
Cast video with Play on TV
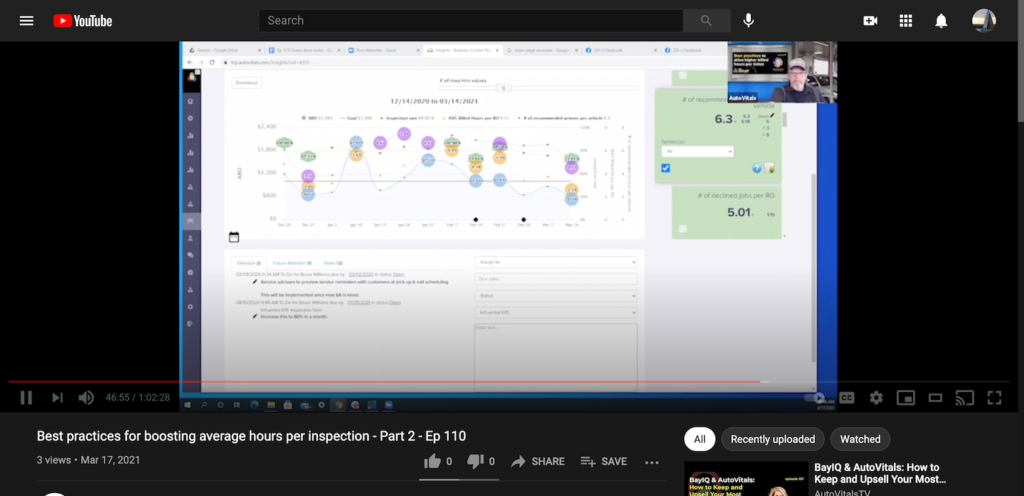[x=965, y=397]
